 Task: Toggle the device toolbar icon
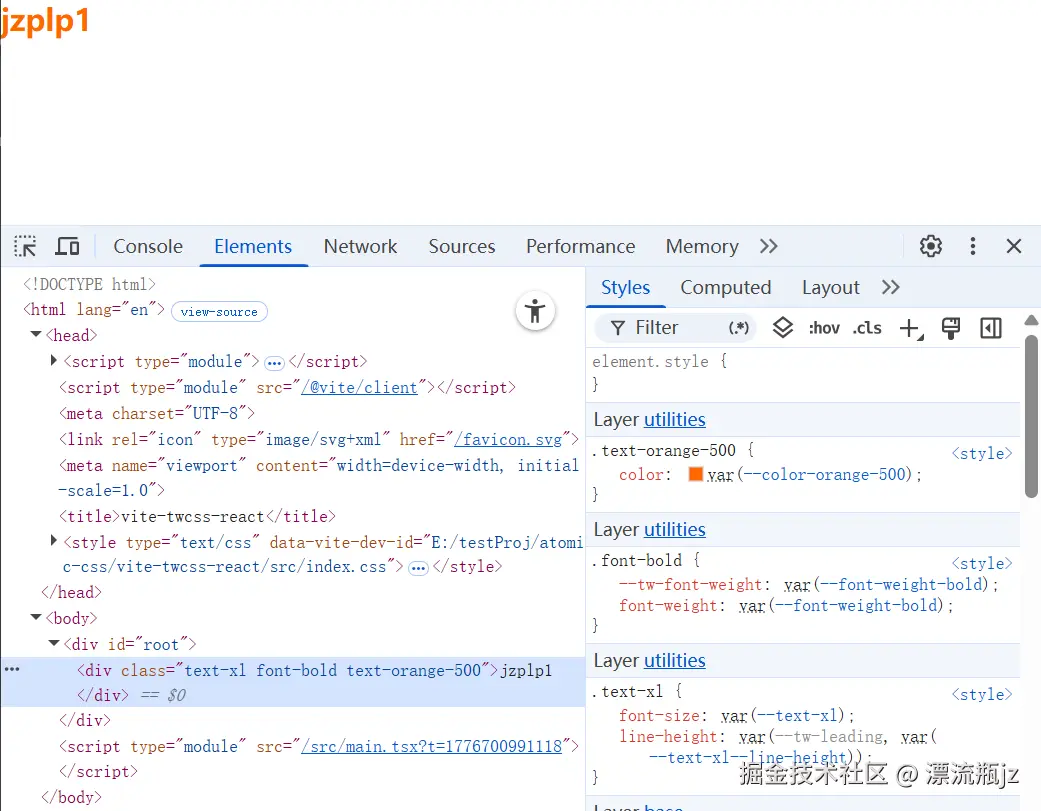[x=67, y=246]
